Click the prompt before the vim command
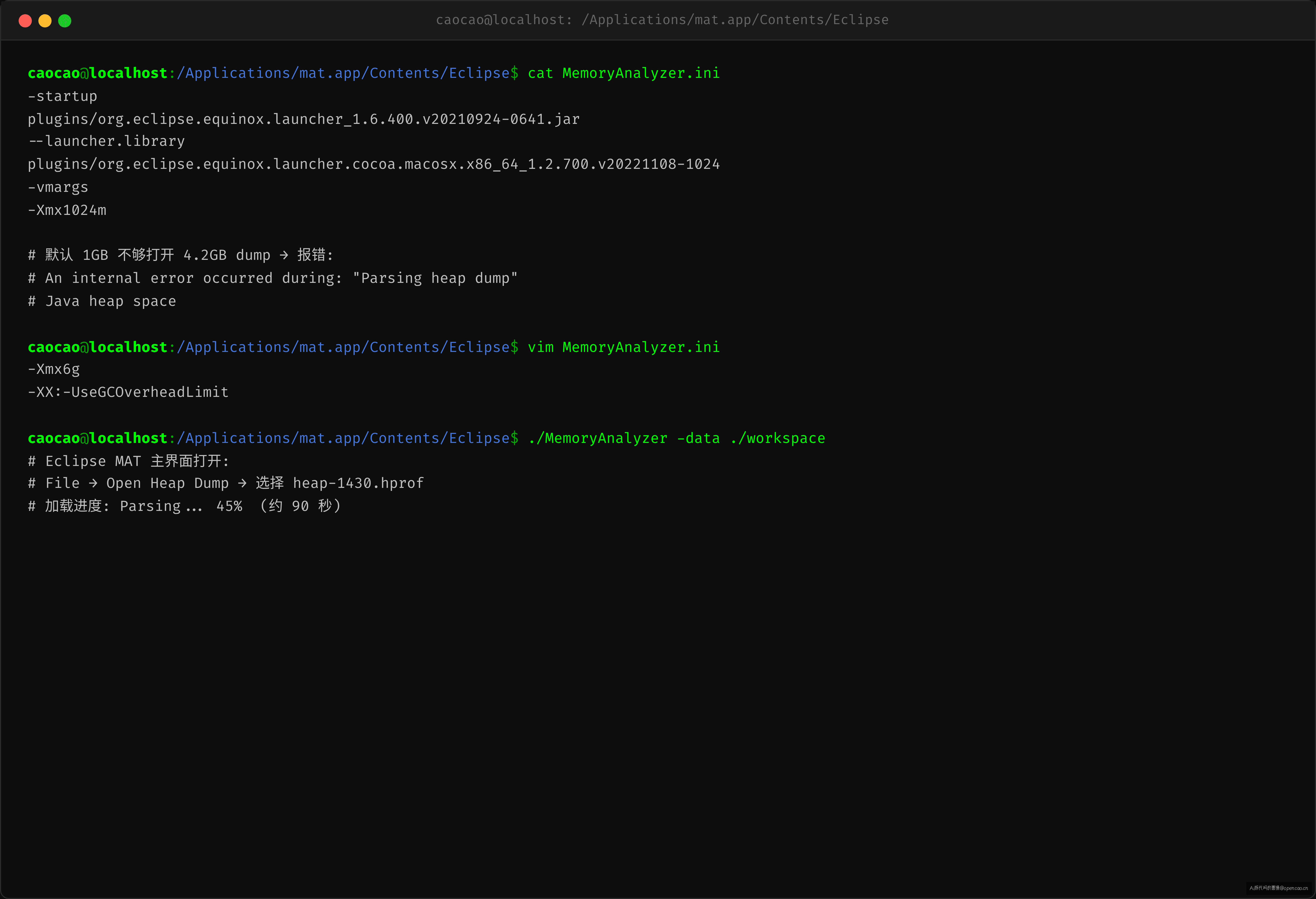The image size is (1316, 899). tap(273, 347)
